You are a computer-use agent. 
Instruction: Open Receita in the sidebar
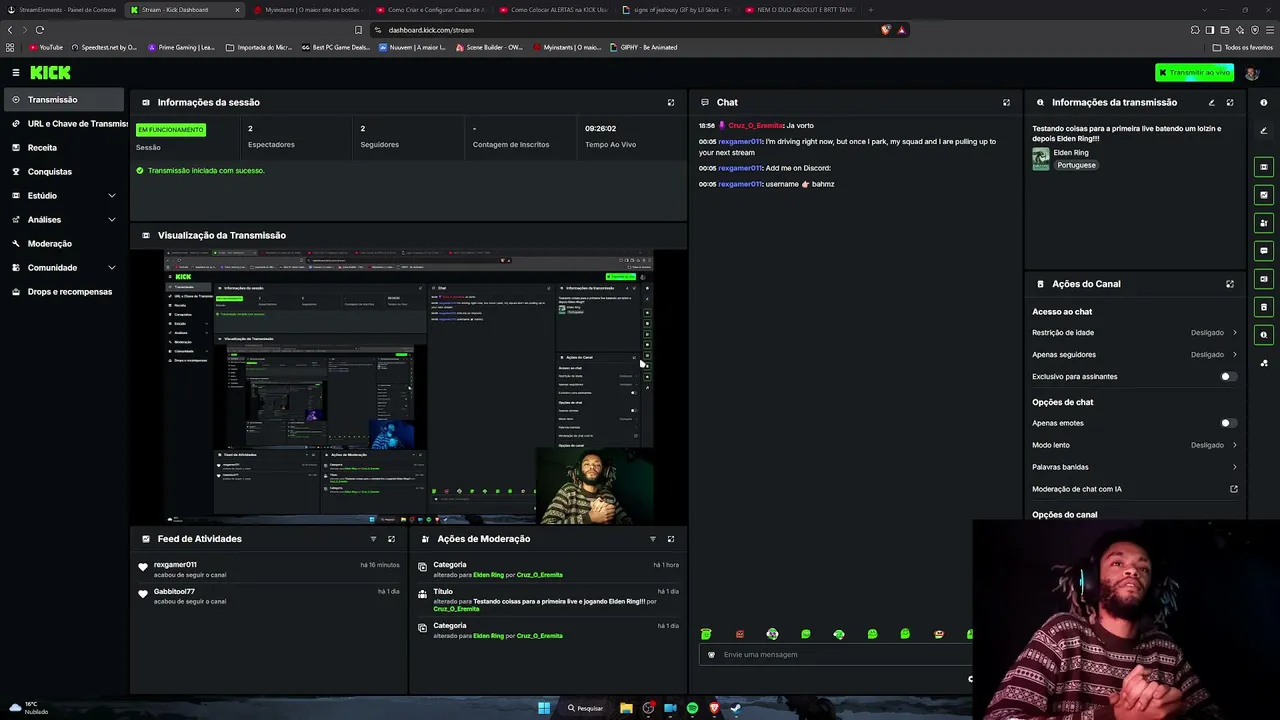point(64,148)
